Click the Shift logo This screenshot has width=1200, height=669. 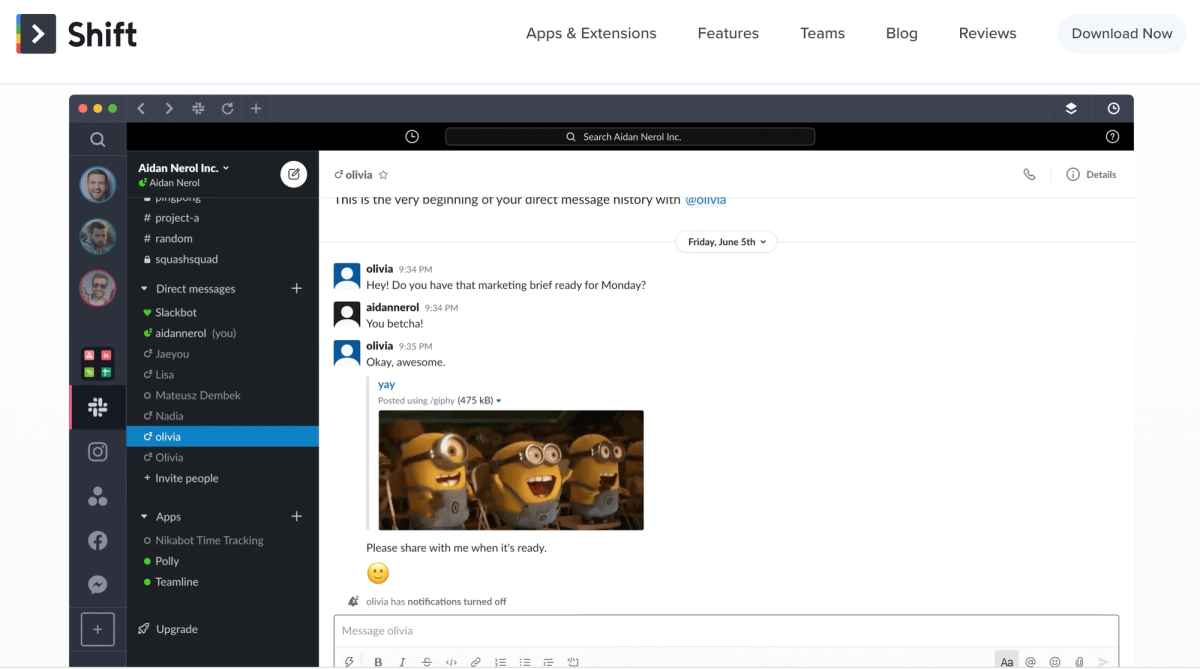coord(77,34)
